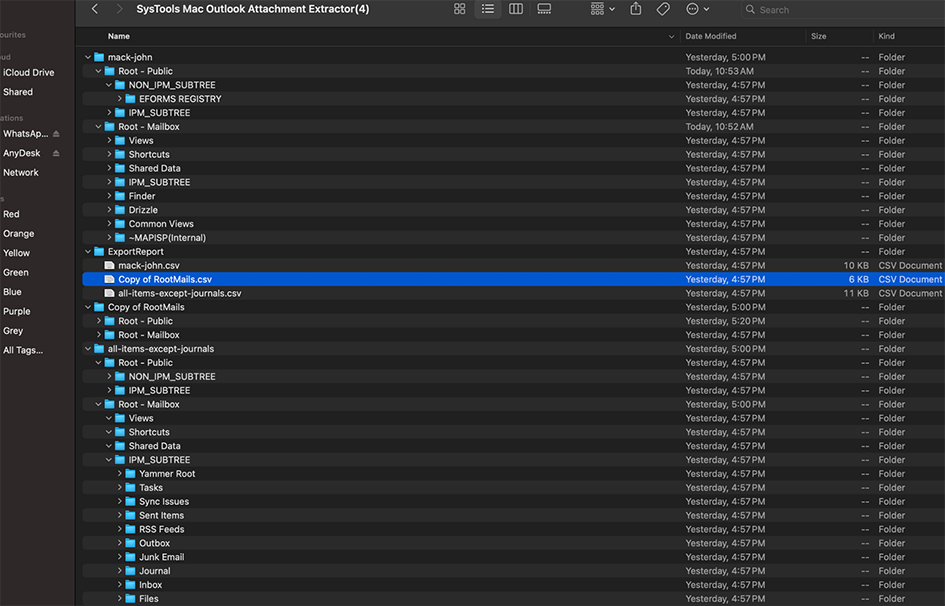Sort by the Name column header

[119, 36]
